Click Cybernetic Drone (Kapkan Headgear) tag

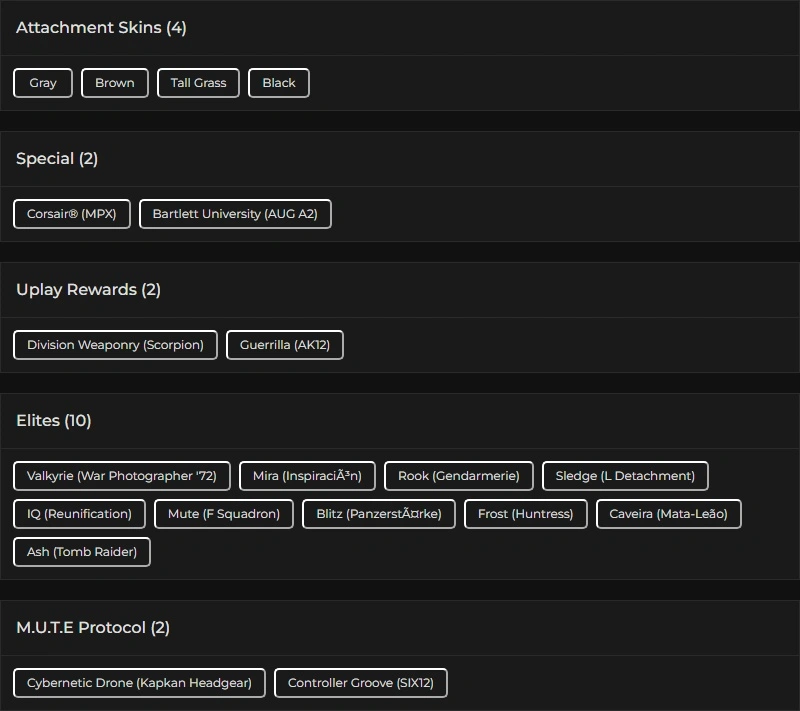point(139,683)
